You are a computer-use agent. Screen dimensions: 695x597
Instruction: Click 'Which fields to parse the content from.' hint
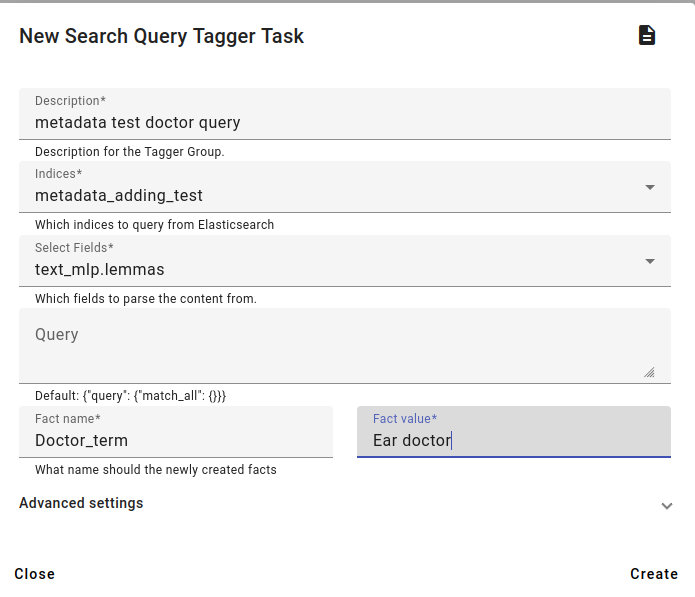pos(146,299)
